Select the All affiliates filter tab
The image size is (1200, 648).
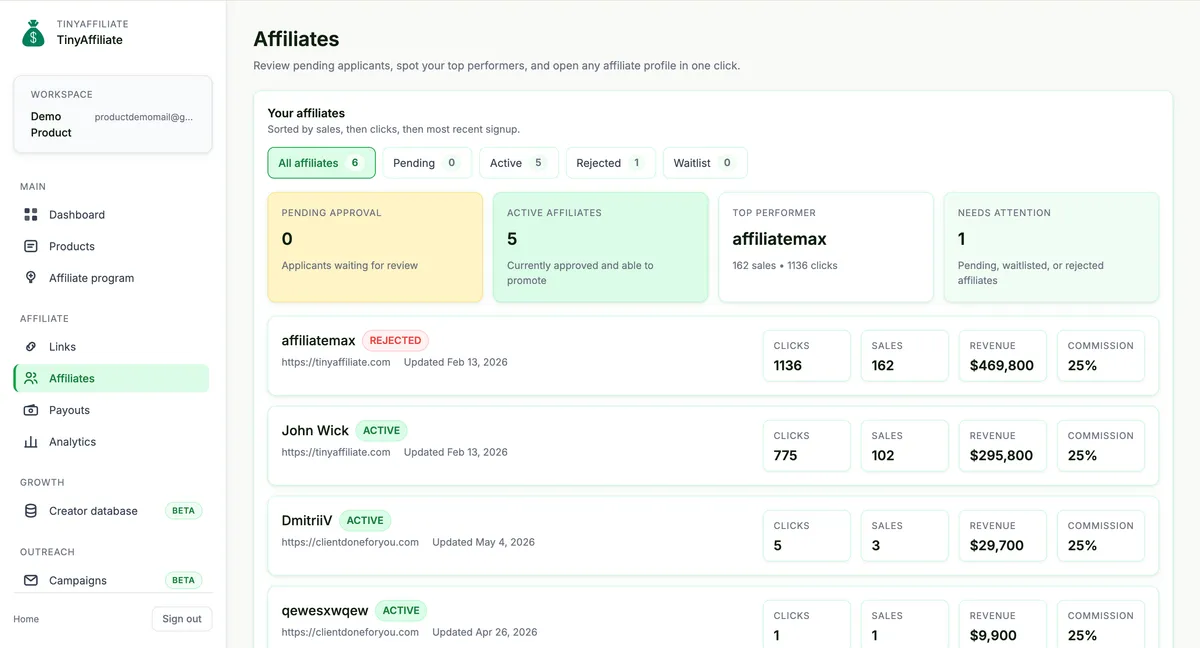click(x=321, y=163)
